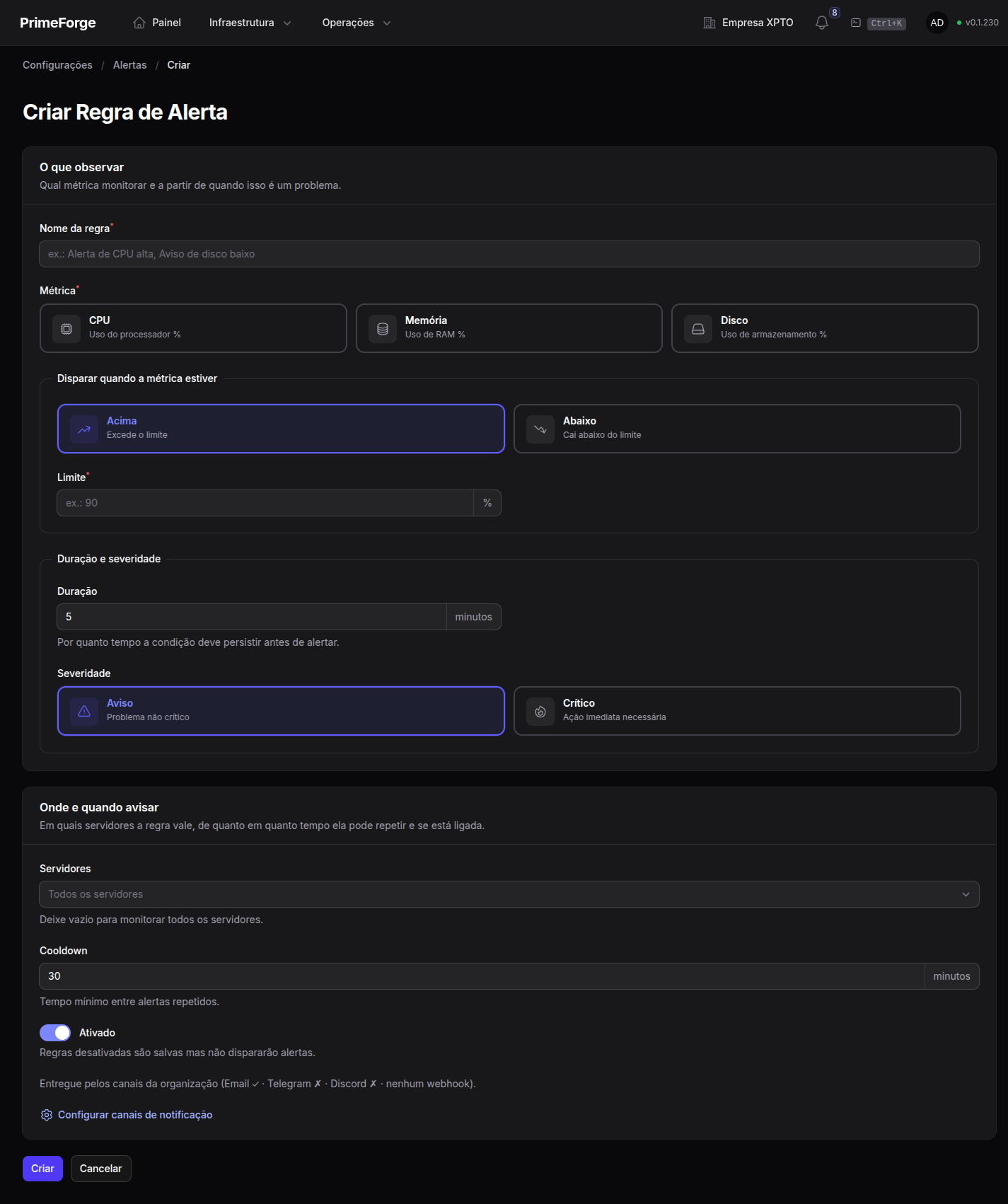
Task: Click the Cancelar button
Action: pos(101,1169)
